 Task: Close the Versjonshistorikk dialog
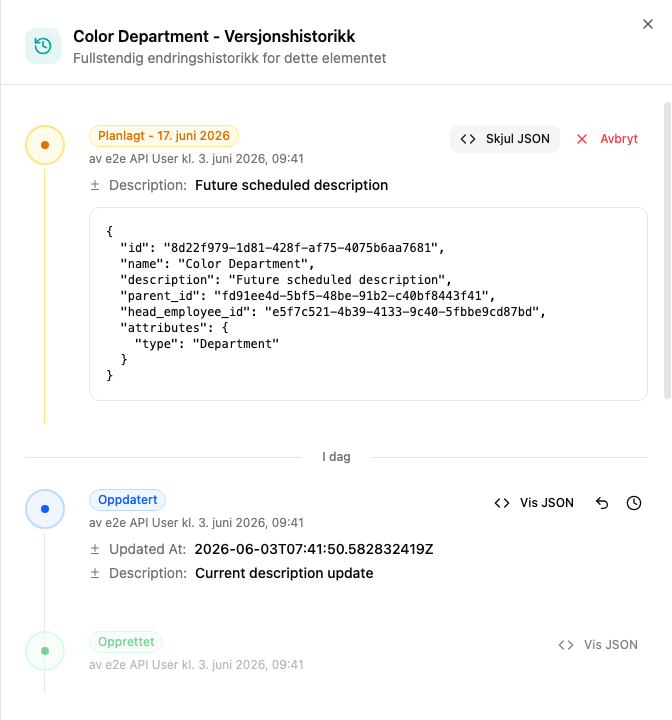(648, 24)
